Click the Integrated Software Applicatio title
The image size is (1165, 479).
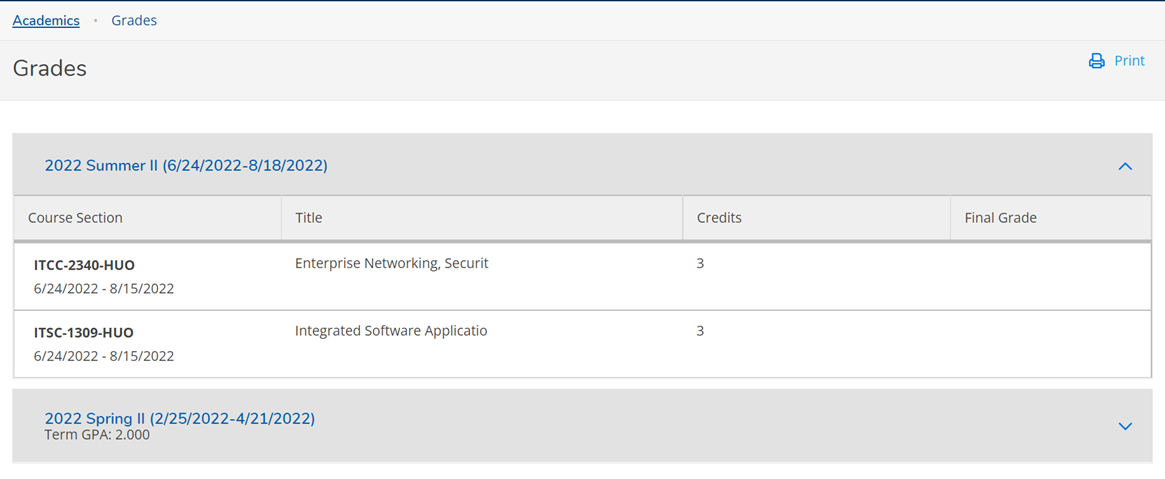(391, 330)
